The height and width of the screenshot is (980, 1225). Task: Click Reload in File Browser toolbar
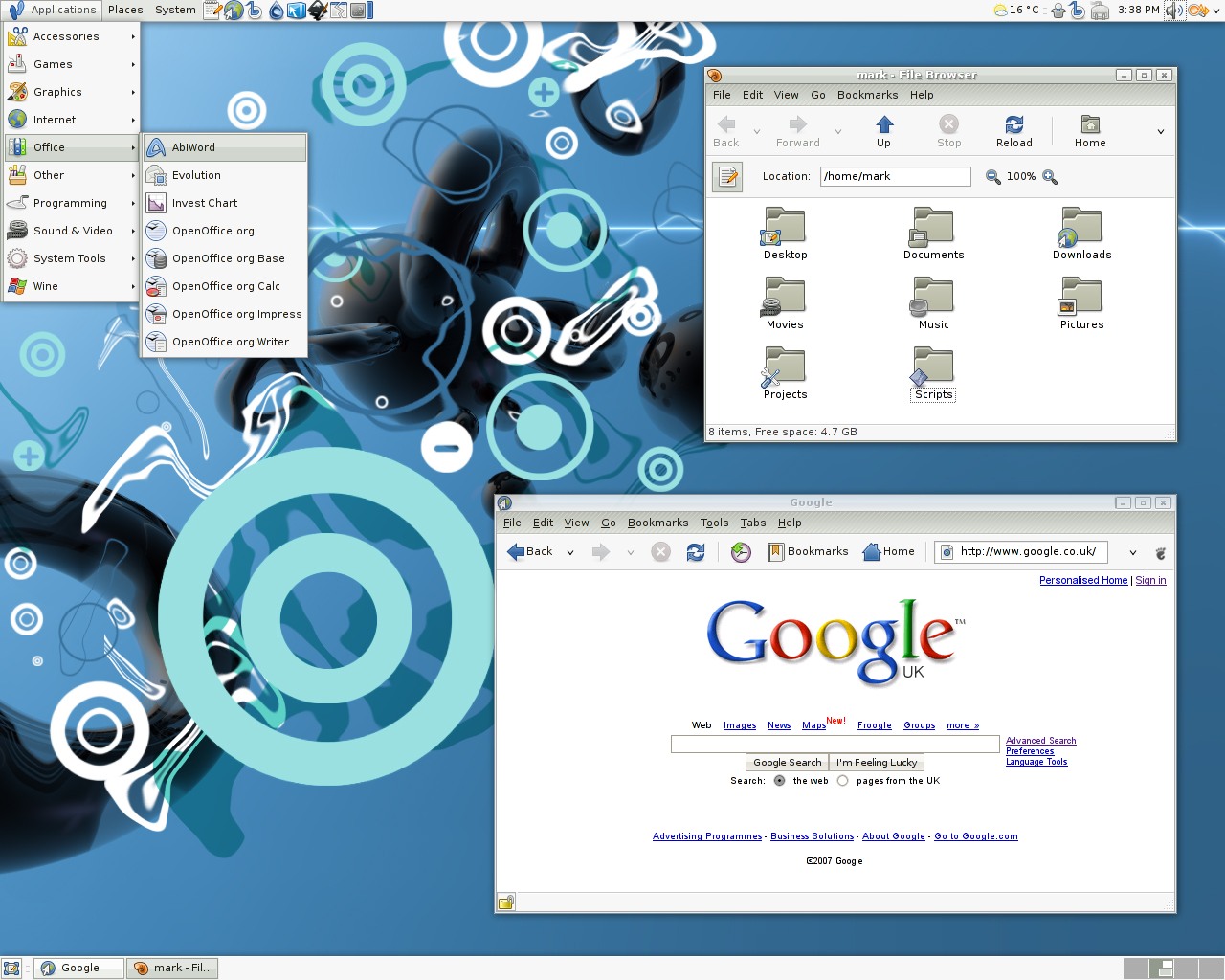[x=1014, y=132]
